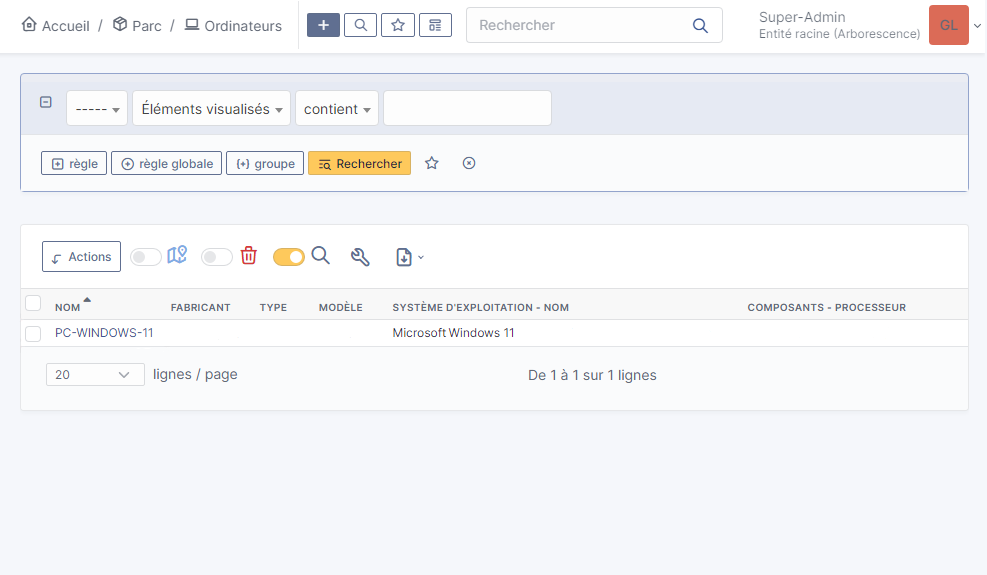Tick the checkbox for PC-WINDOWS-11 row
987x575 pixels.
pos(33,333)
